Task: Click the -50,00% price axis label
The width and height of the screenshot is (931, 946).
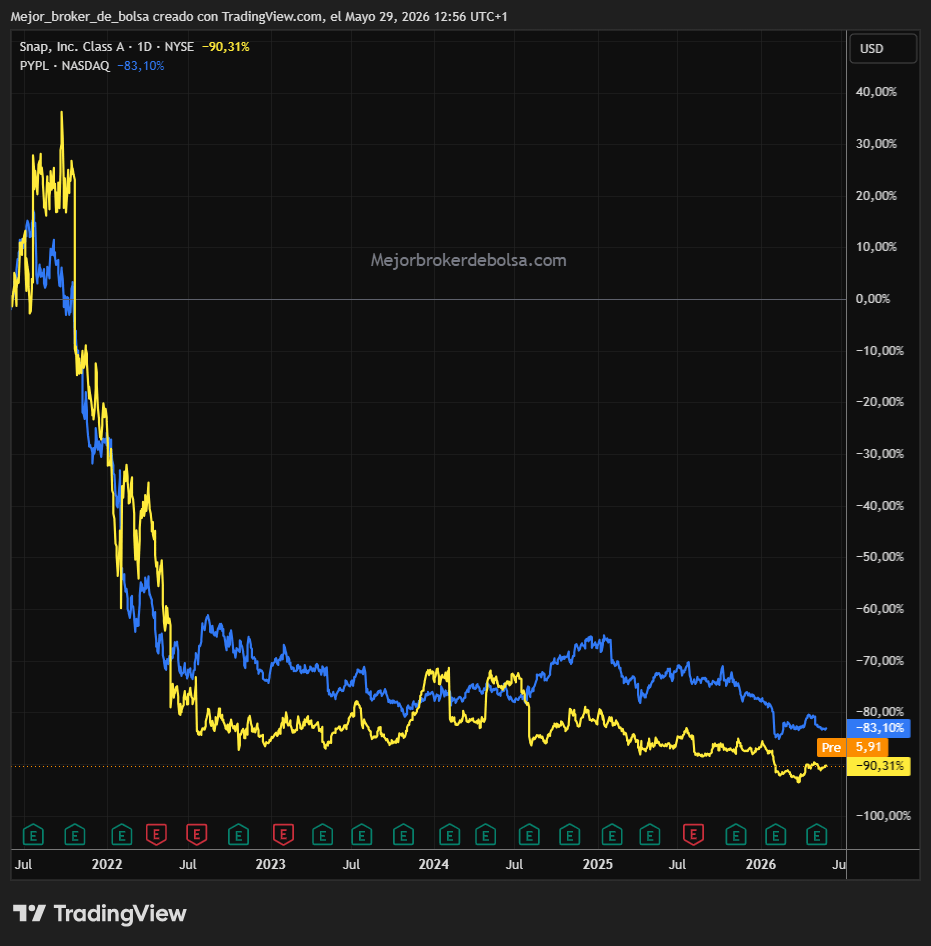Action: pyautogui.click(x=880, y=557)
